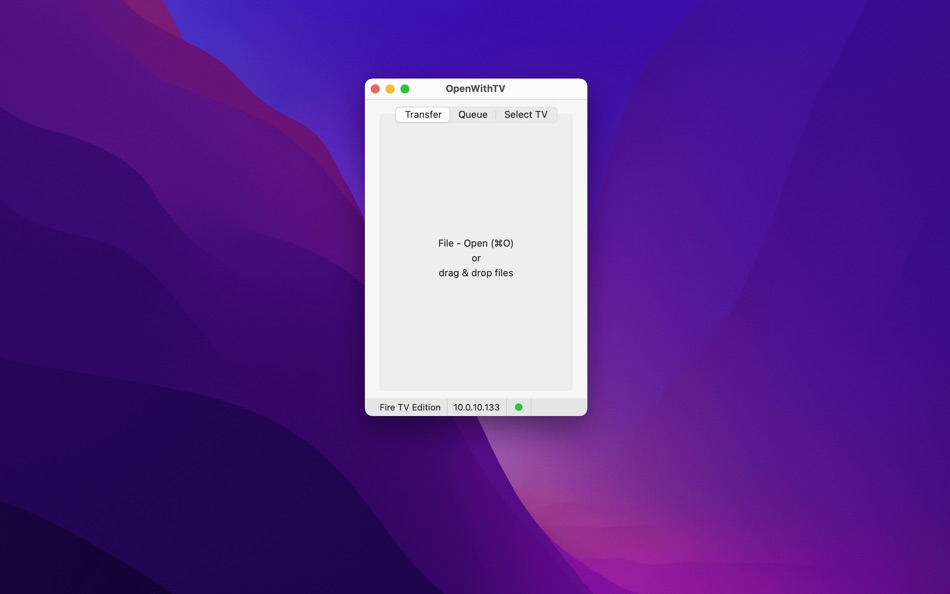Click the green zoom window button
This screenshot has height=594, width=950.
pyautogui.click(x=403, y=88)
